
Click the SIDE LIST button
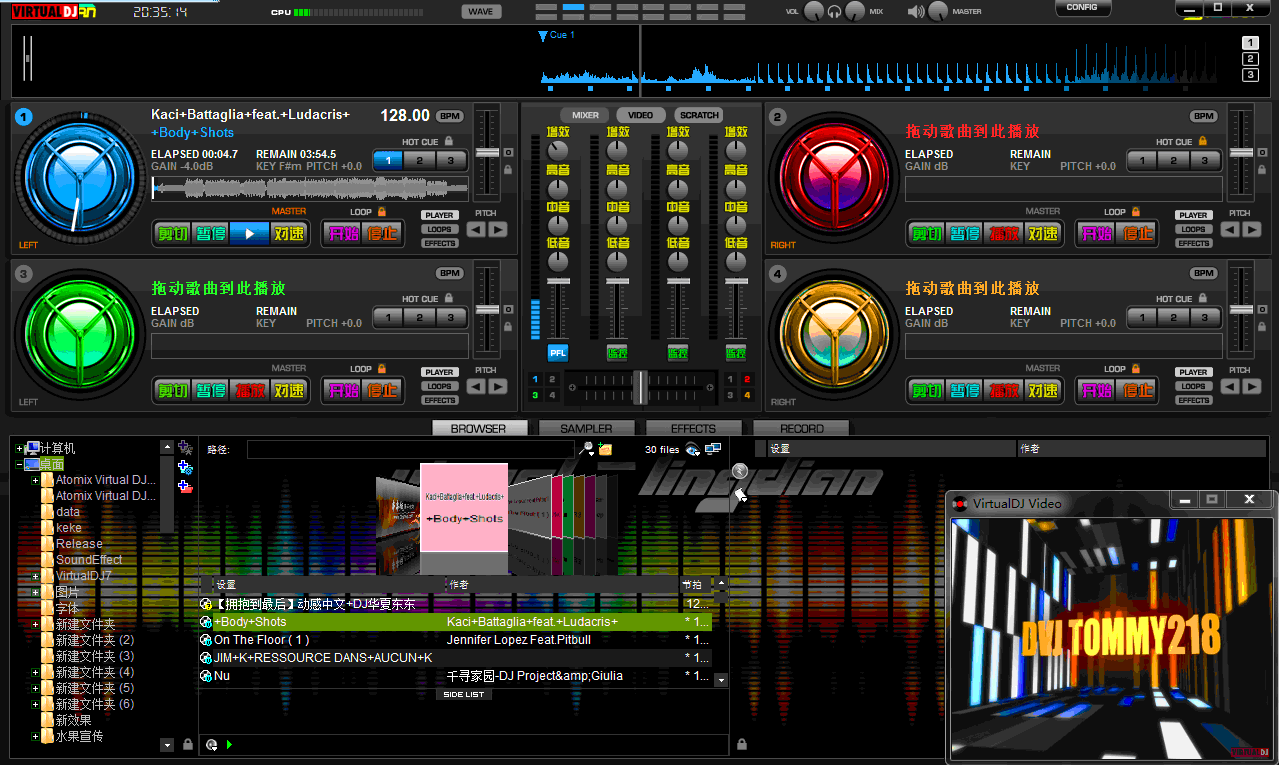[463, 694]
